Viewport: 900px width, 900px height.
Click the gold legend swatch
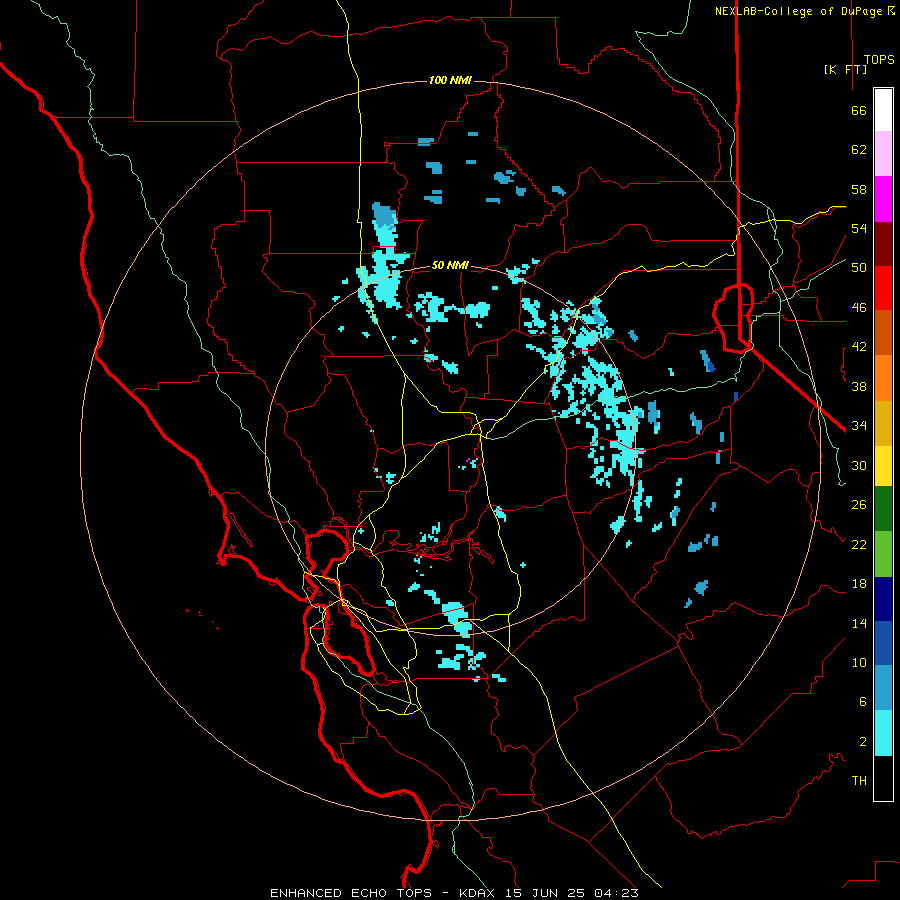pos(883,423)
